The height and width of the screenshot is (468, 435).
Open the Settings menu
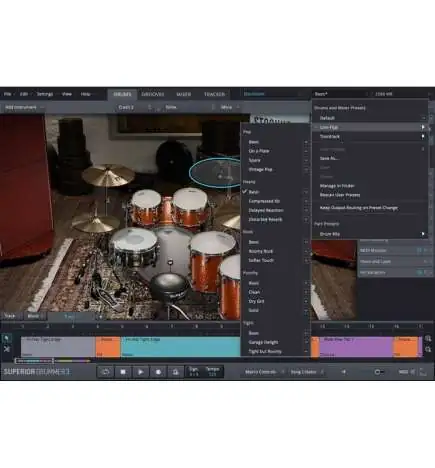click(45, 94)
